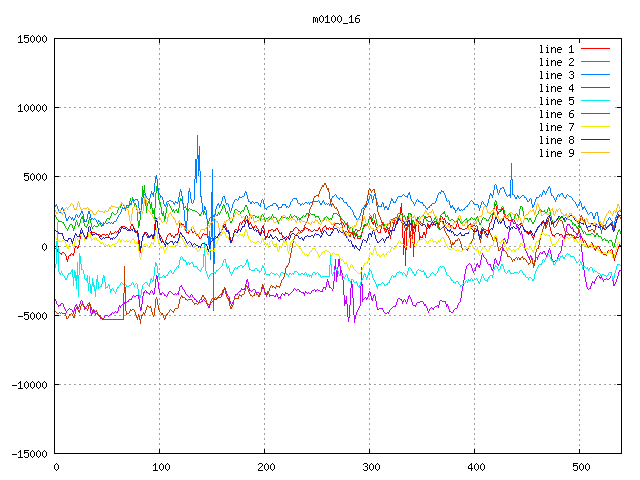Screen dimensions: 640x480
Task: Select the 500 x-axis tick label
Action: (x=580, y=467)
